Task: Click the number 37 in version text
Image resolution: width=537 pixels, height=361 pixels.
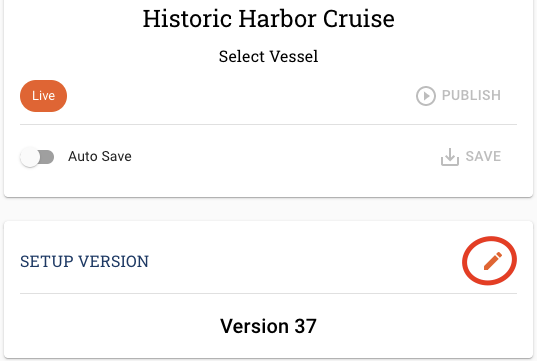Action: click(305, 326)
